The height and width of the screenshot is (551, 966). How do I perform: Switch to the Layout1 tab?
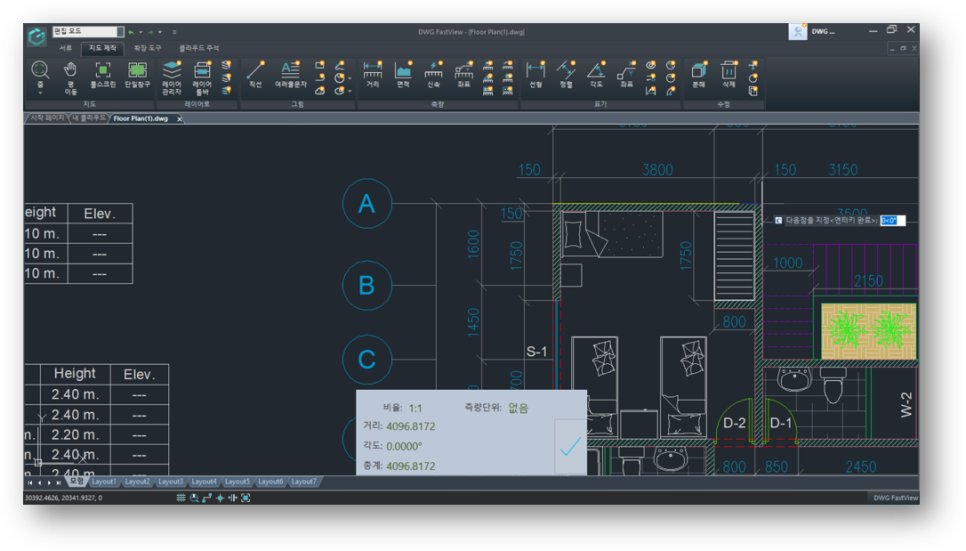pos(104,482)
